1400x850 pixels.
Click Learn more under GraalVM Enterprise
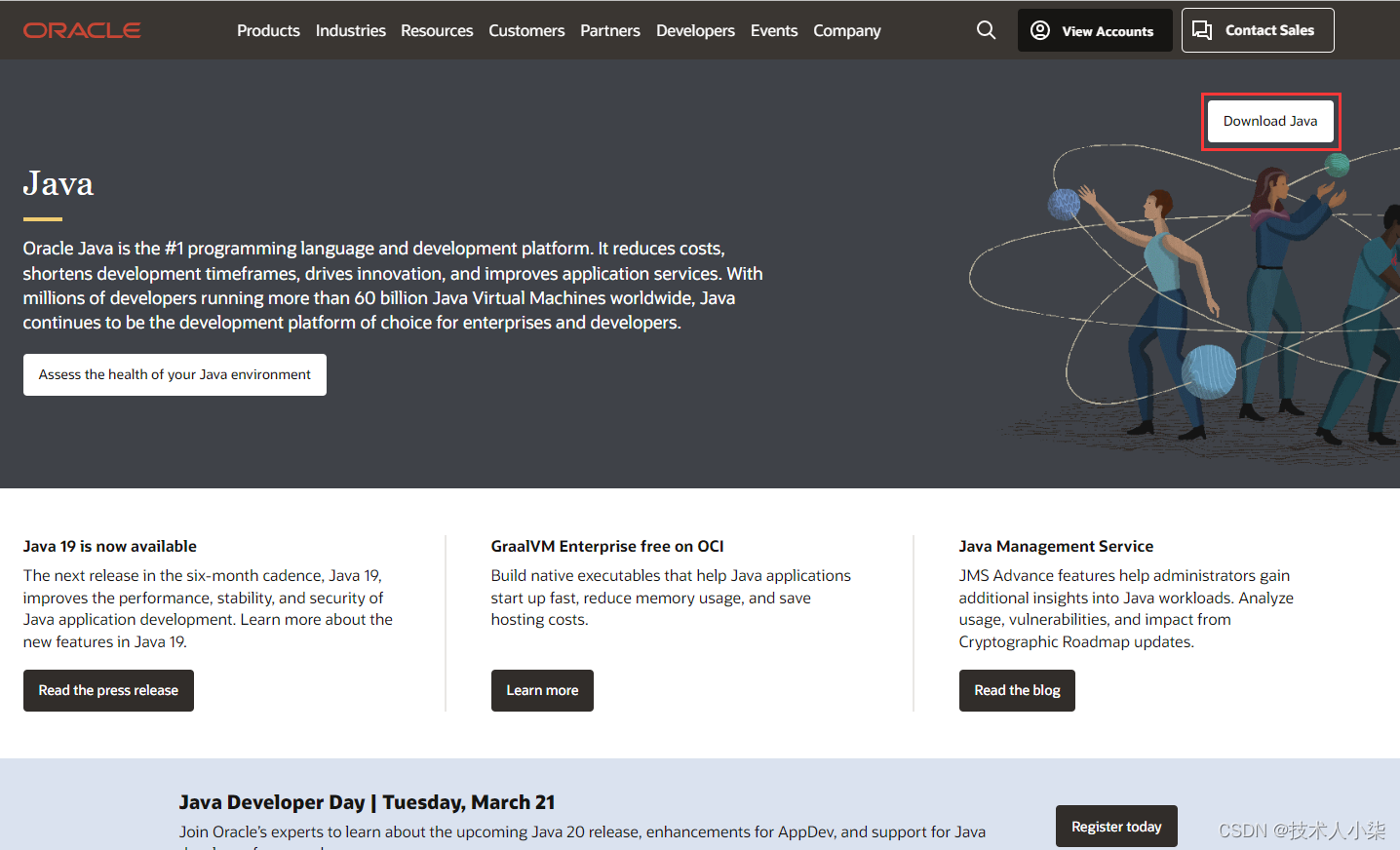pyautogui.click(x=542, y=690)
